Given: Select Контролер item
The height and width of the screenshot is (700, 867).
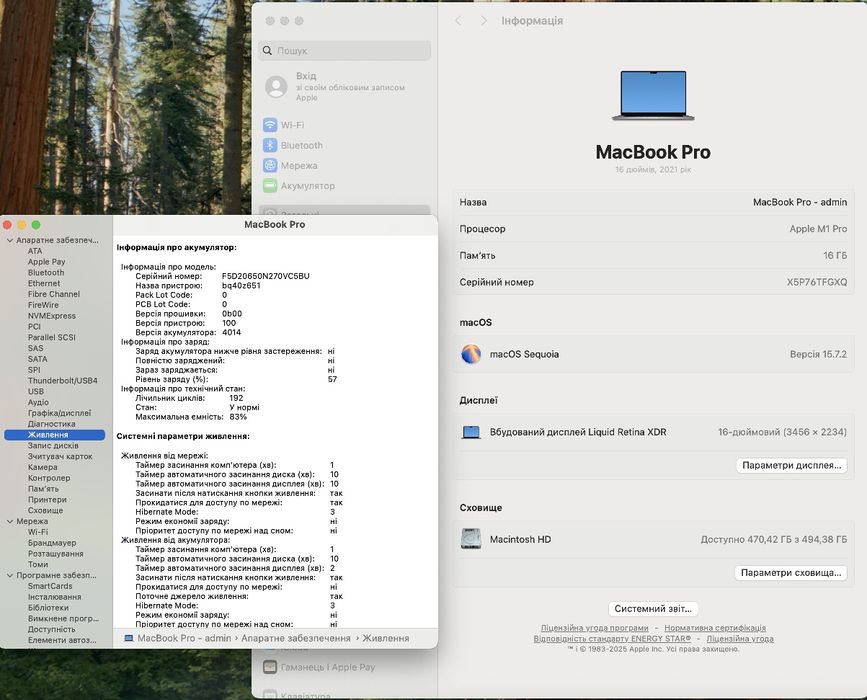Looking at the screenshot, I should click(x=49, y=478).
